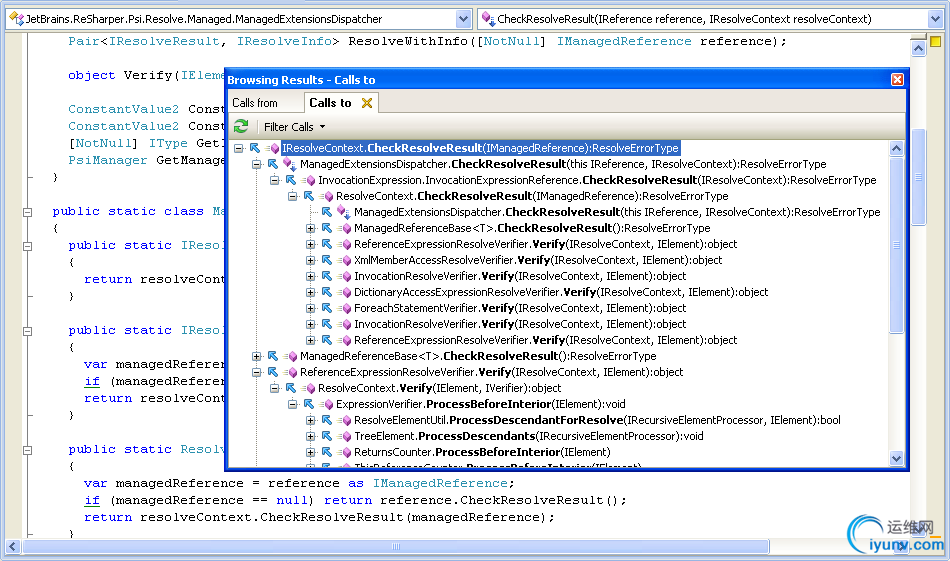Click the yellow ReSharper marker bar indicator
950x561 pixels.
935,42
